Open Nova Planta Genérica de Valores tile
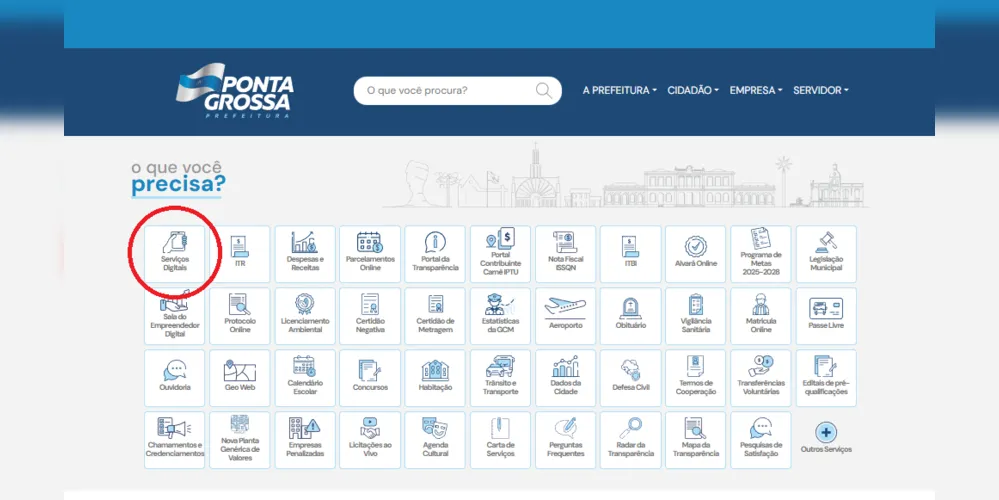 point(240,439)
